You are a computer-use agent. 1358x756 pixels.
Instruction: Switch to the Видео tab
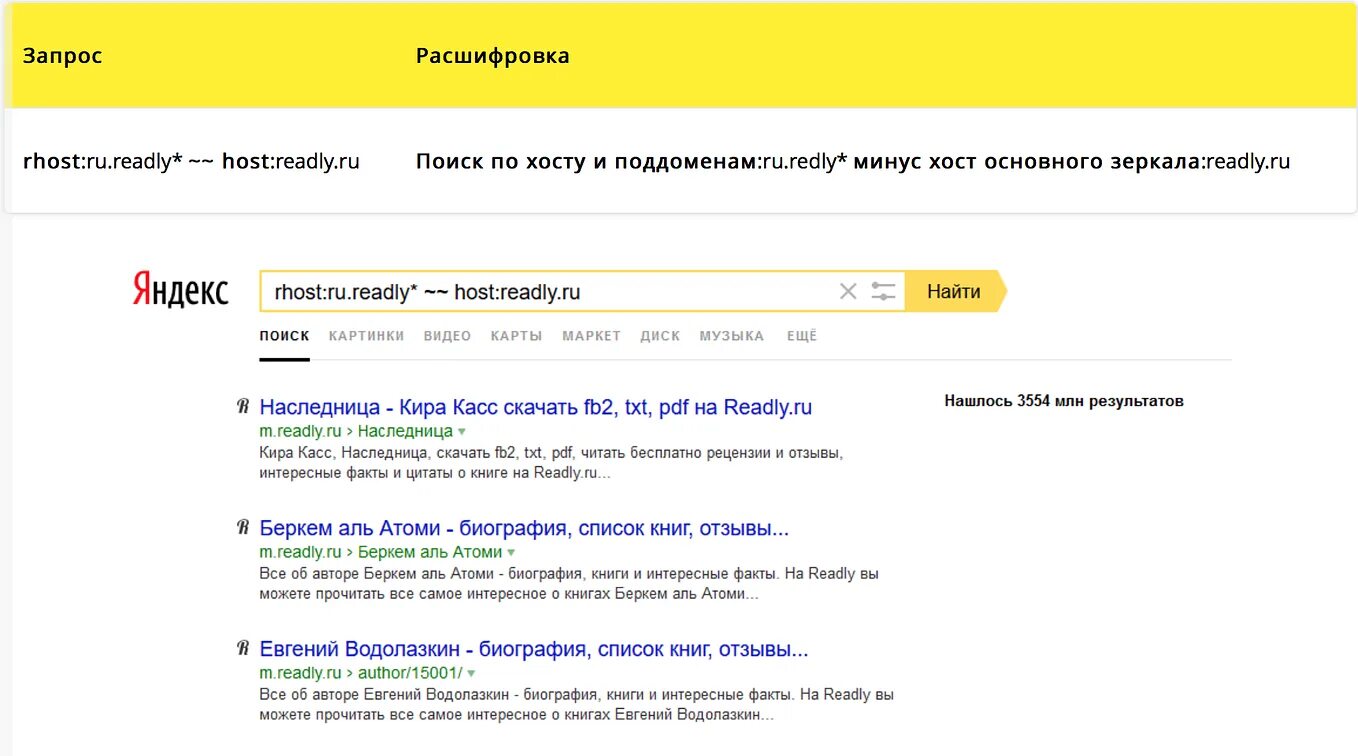click(x=447, y=336)
